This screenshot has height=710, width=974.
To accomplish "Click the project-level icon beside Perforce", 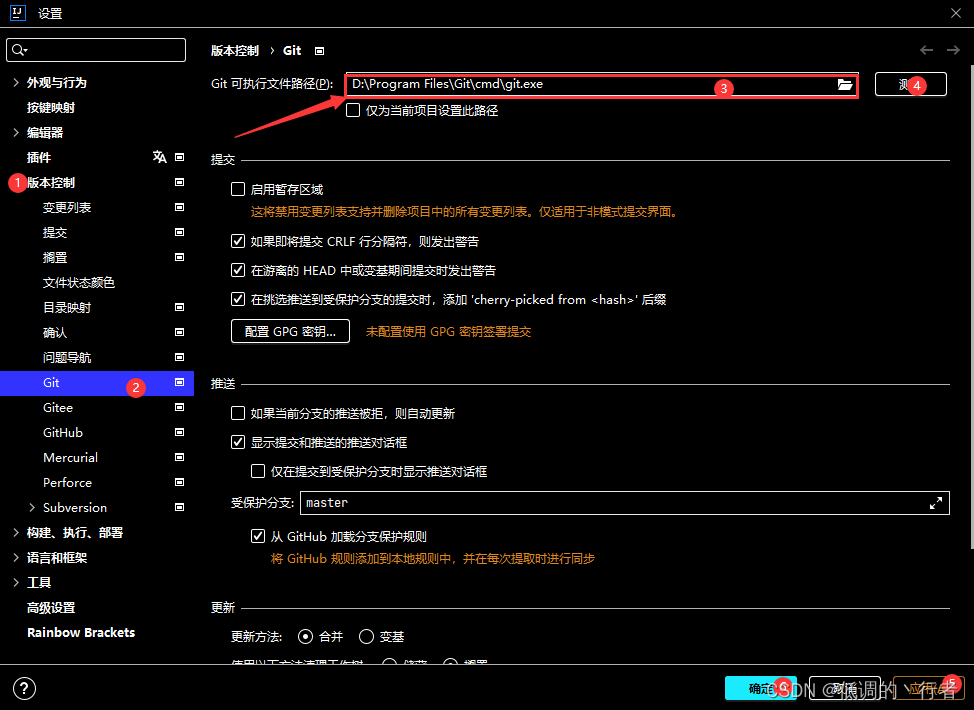I will click(x=180, y=482).
